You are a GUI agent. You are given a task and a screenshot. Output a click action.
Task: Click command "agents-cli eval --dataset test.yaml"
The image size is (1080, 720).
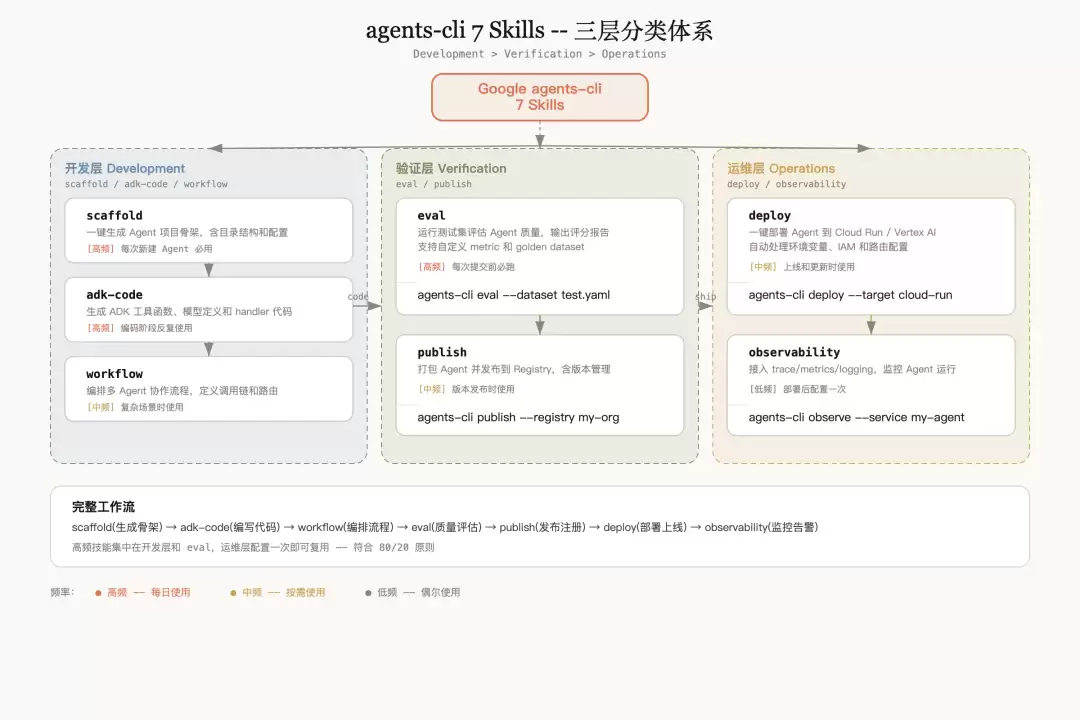(514, 295)
